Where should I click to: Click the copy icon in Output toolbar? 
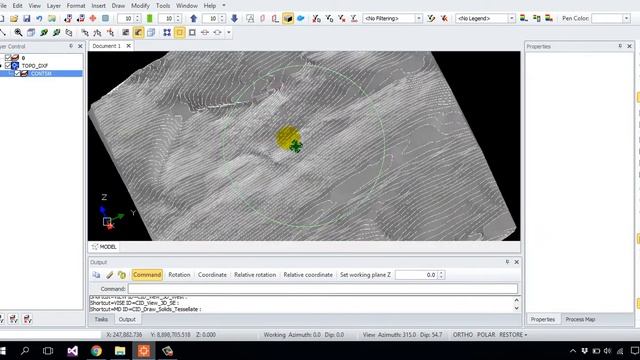(96, 275)
